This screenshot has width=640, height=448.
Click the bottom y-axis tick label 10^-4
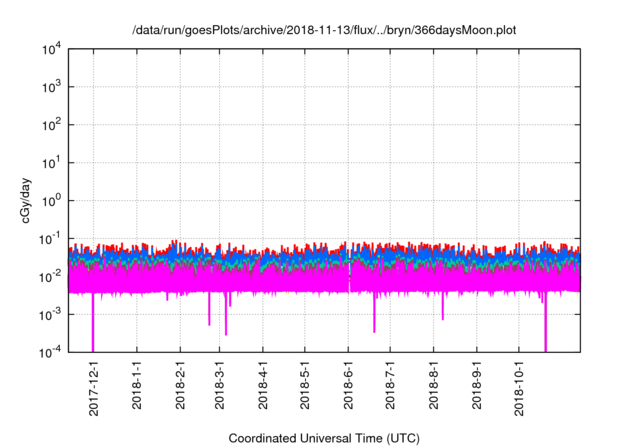[50, 352]
